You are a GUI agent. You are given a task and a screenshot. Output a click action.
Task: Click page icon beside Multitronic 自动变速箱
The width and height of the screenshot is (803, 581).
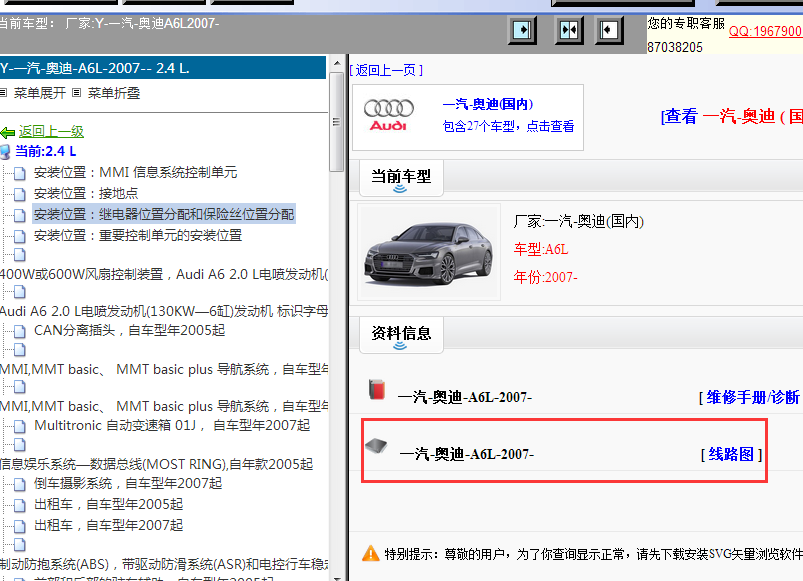coord(19,427)
